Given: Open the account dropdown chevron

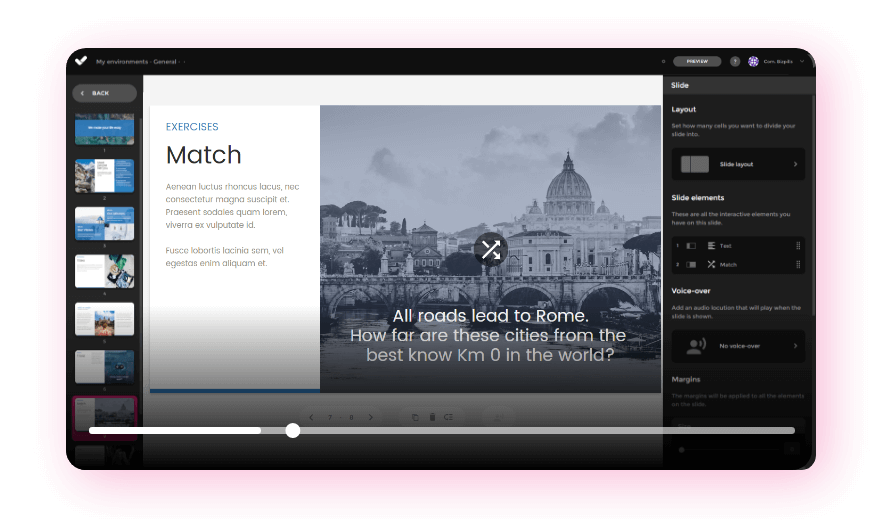Looking at the screenshot, I should pos(802,61).
